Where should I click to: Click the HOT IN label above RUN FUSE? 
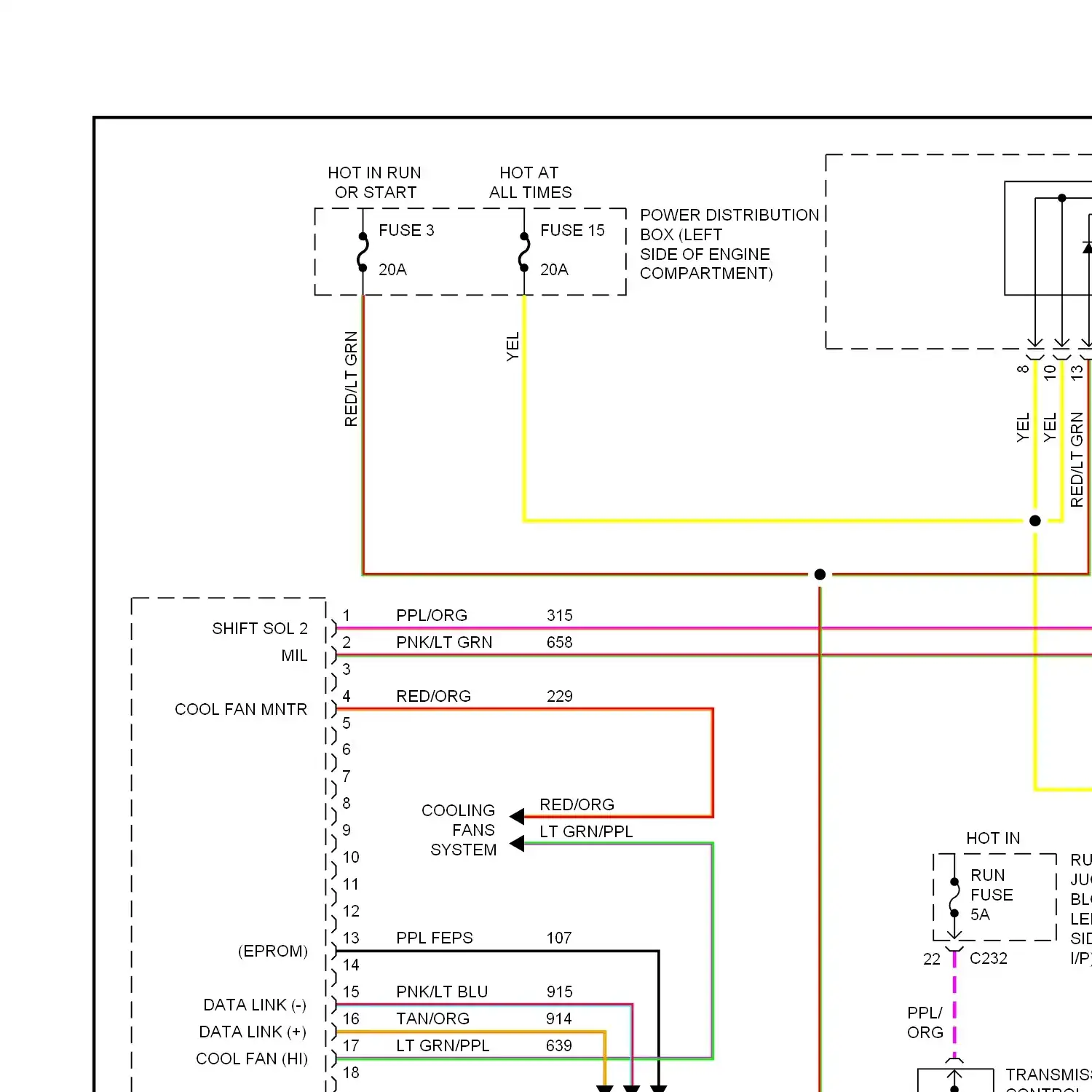[993, 839]
